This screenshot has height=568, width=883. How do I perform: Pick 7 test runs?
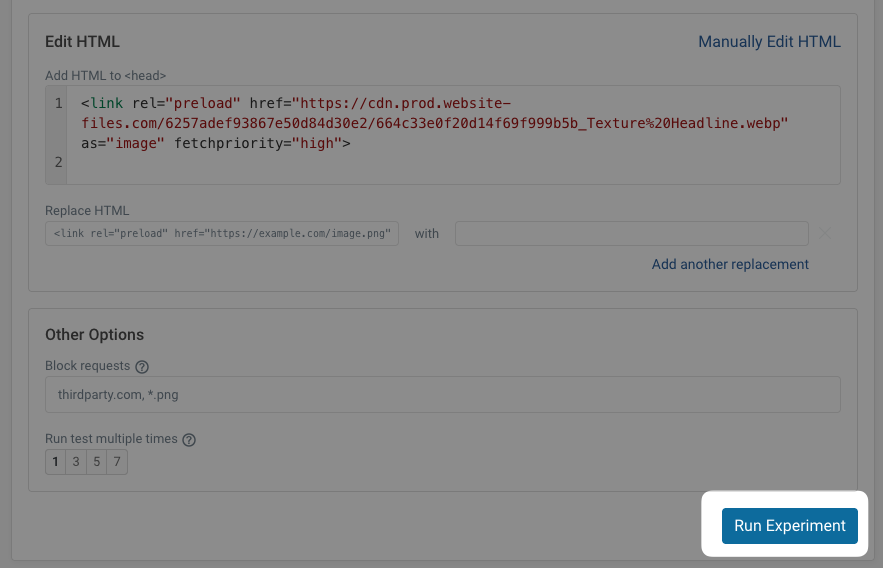pyautogui.click(x=117, y=462)
